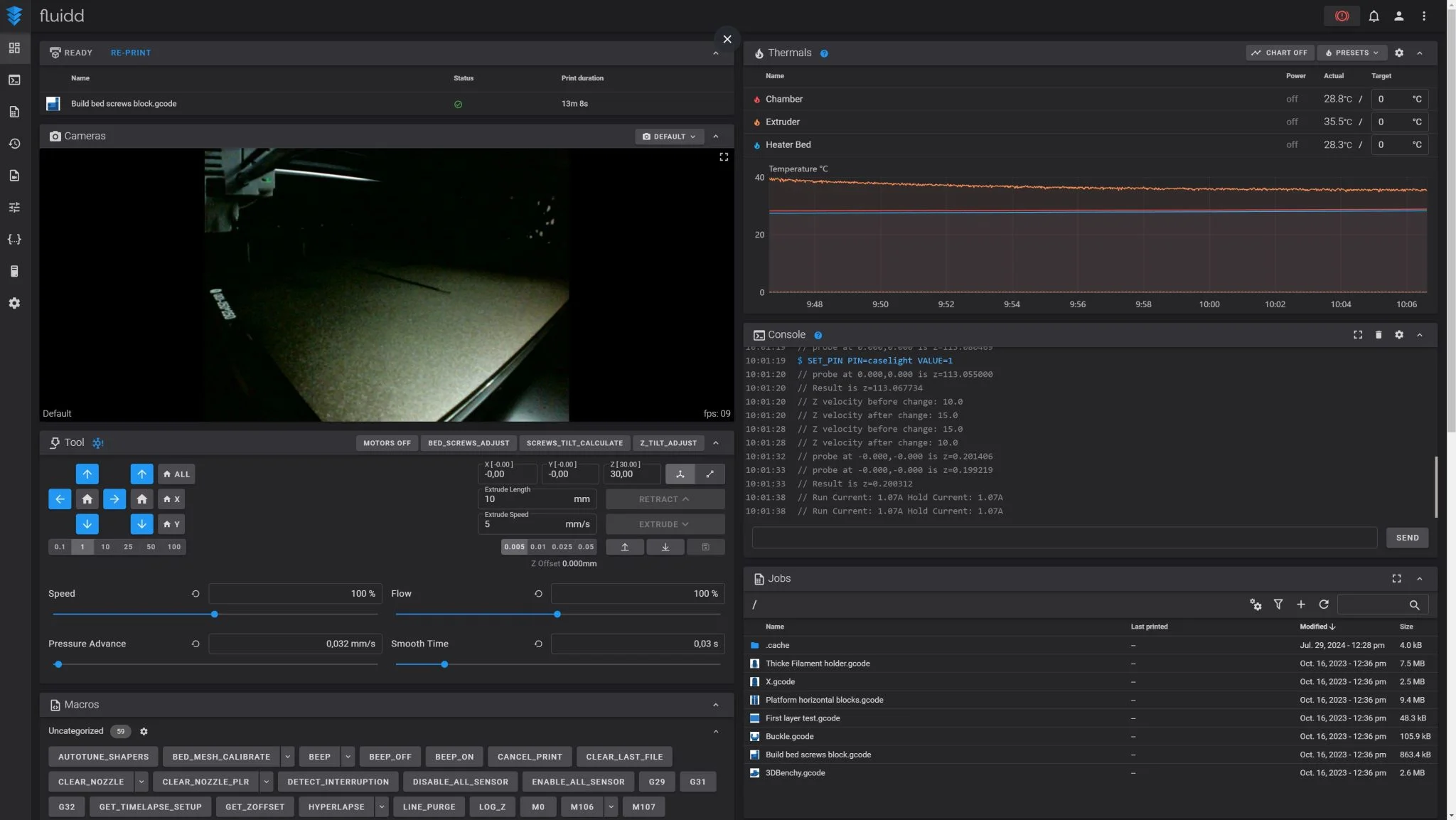Open the console page from sidebar
The image size is (1456, 820).
point(14,80)
